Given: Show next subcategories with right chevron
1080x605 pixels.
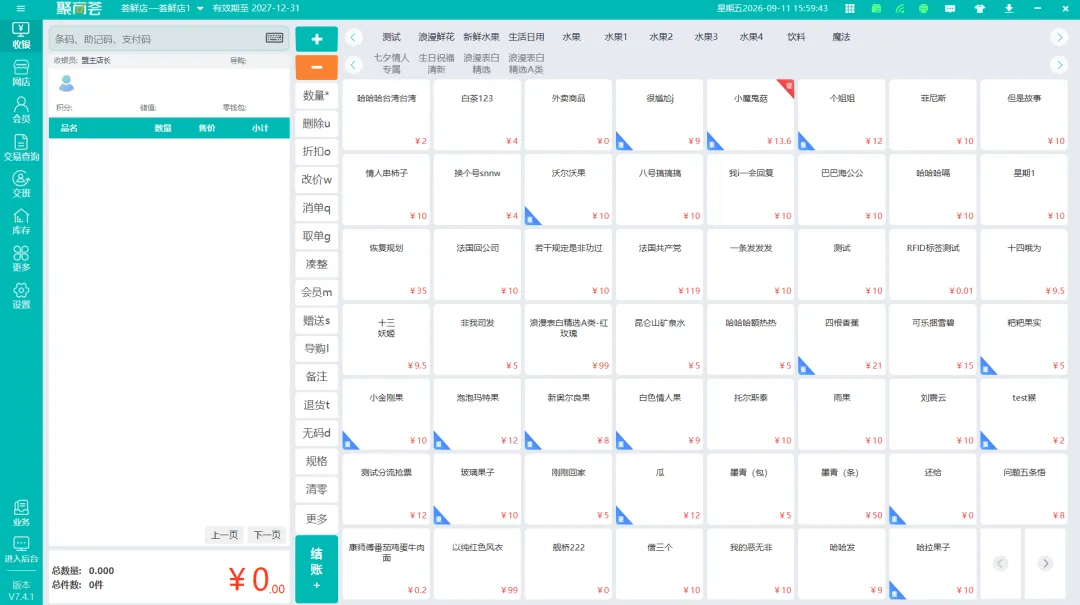Looking at the screenshot, I should tap(1059, 64).
